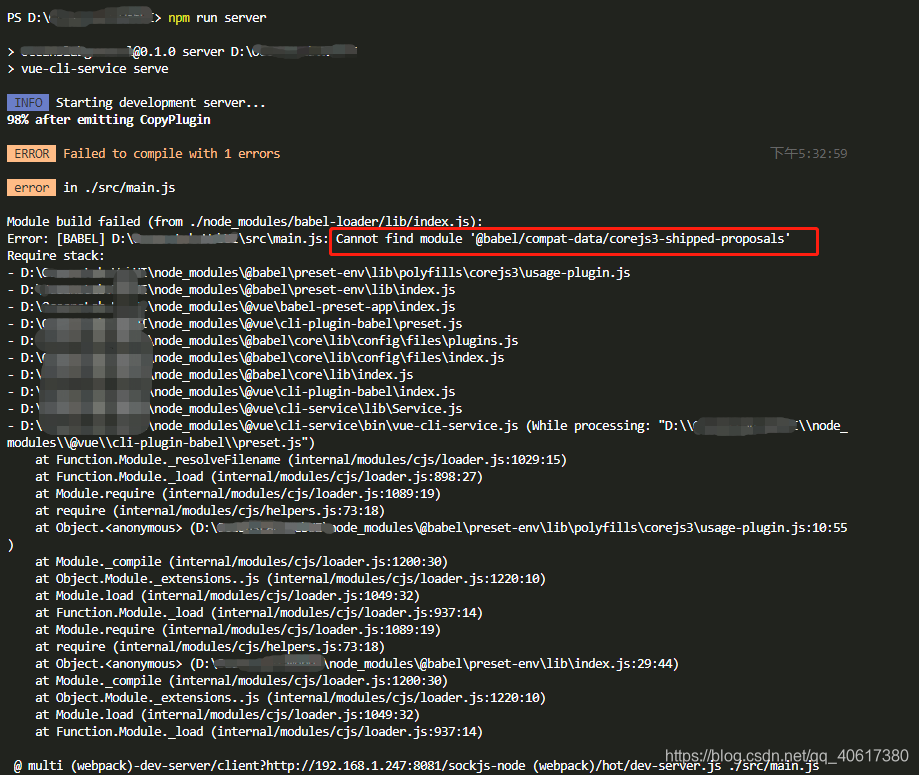The width and height of the screenshot is (919, 775).
Task: Click the 'Module build failed' line
Action: point(244,222)
